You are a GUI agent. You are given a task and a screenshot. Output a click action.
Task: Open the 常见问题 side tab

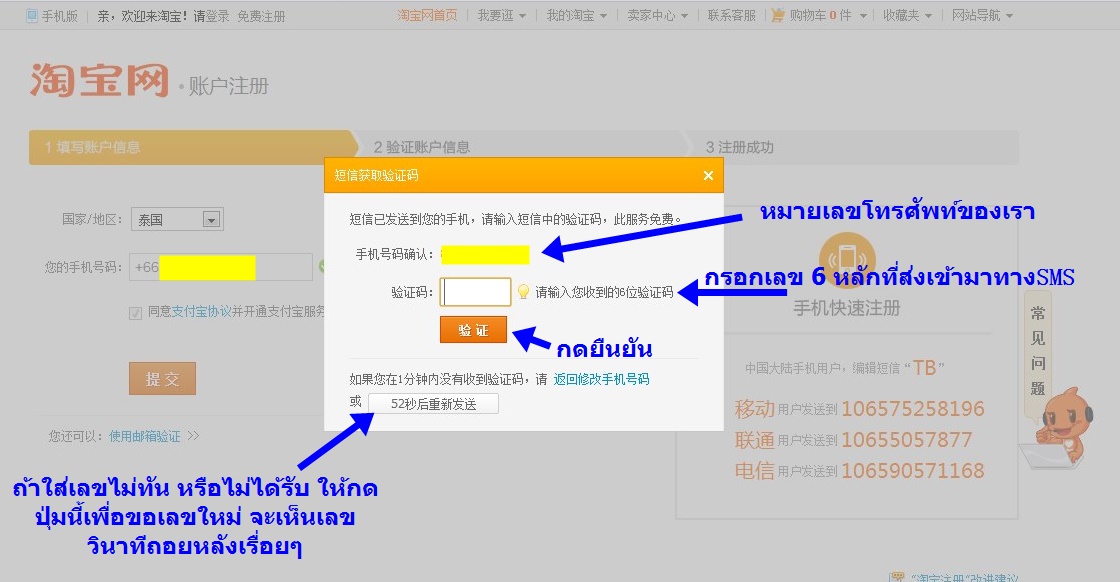tap(1038, 351)
